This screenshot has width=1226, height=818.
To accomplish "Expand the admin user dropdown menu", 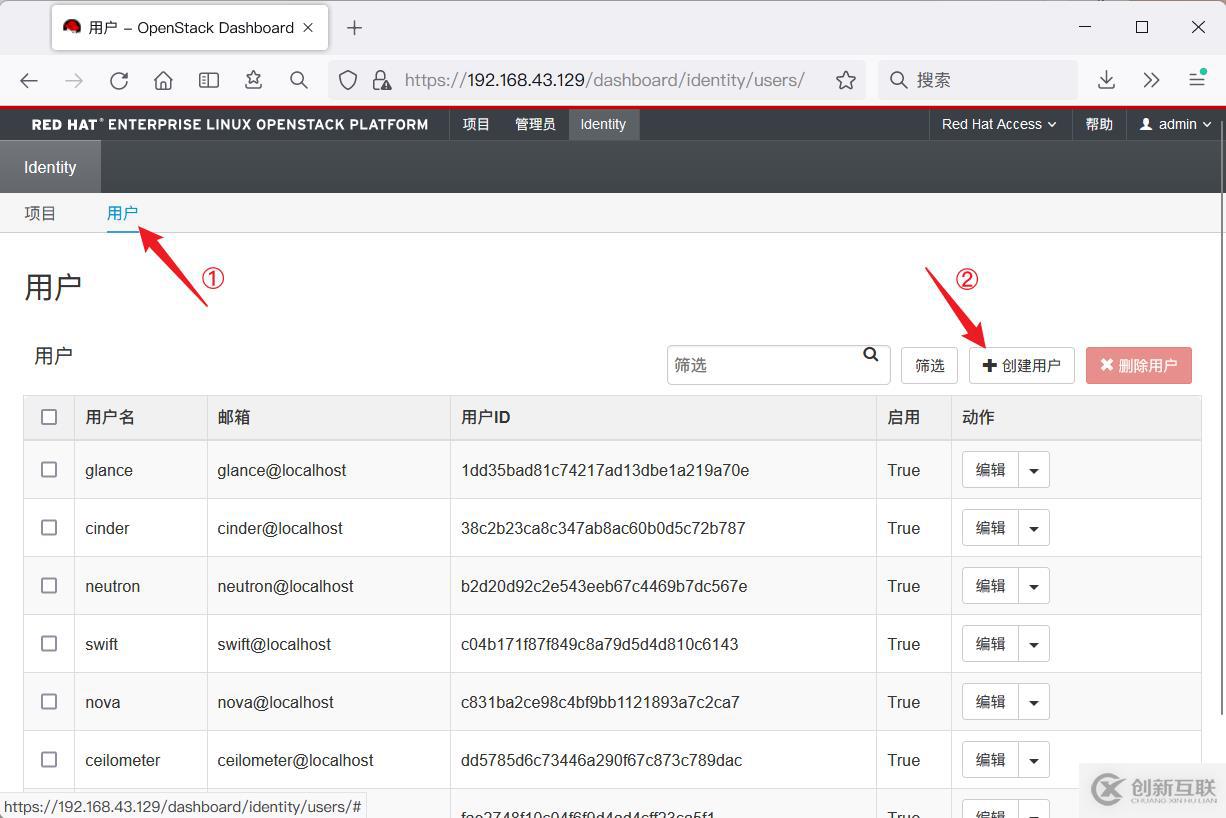I will pos(1176,124).
